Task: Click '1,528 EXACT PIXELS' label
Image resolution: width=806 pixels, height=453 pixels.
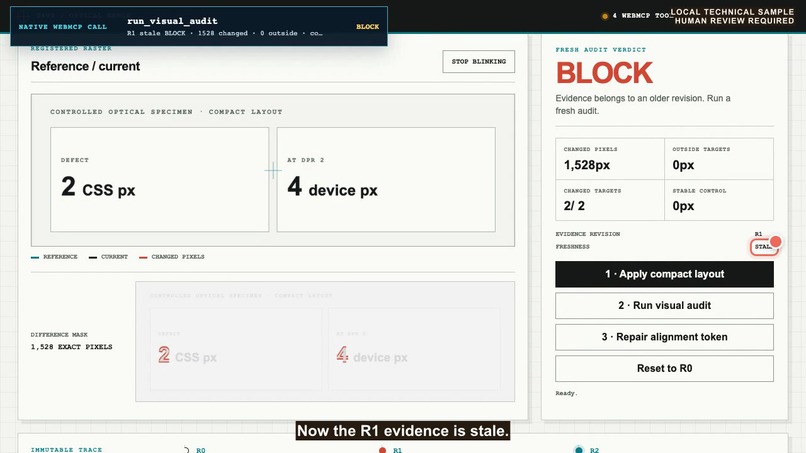Action: (71, 347)
